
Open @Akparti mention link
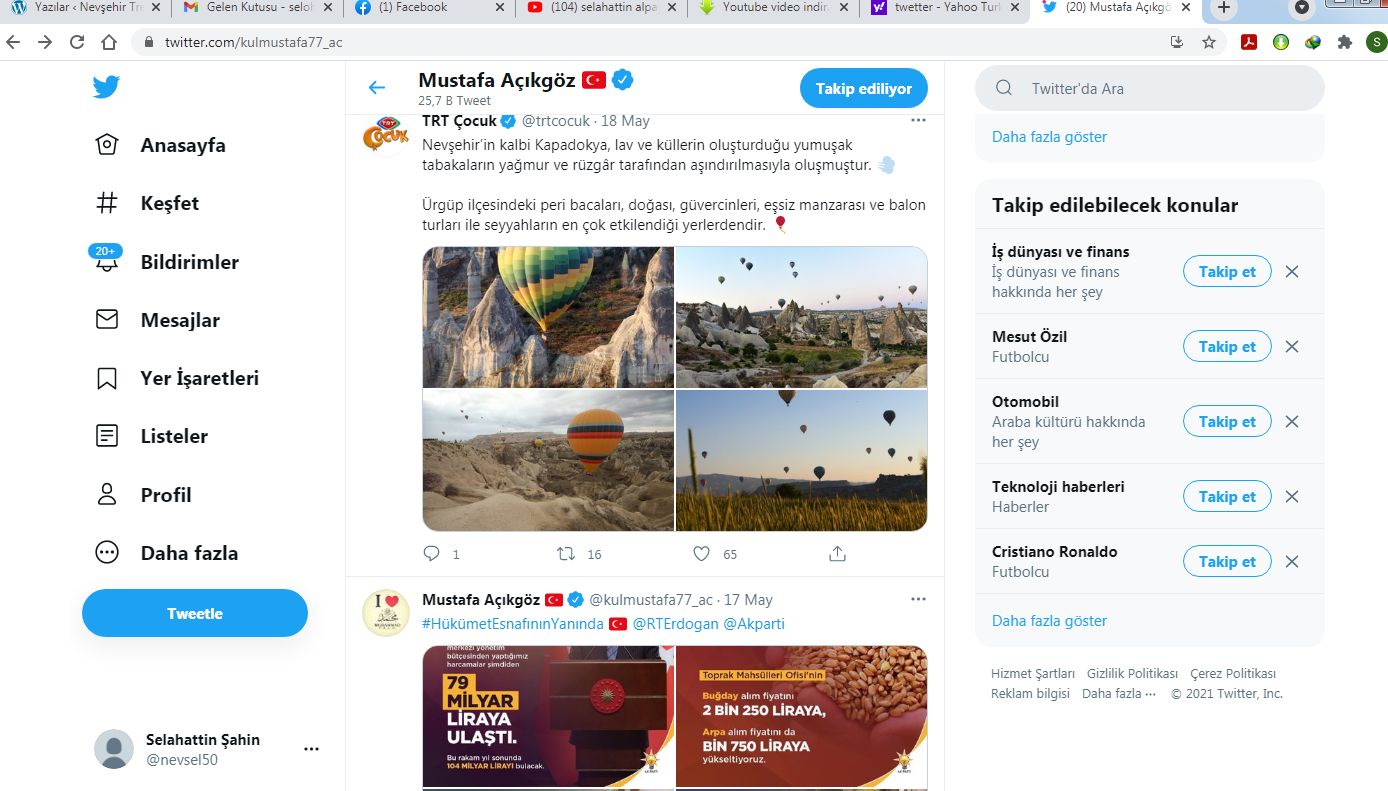click(754, 623)
